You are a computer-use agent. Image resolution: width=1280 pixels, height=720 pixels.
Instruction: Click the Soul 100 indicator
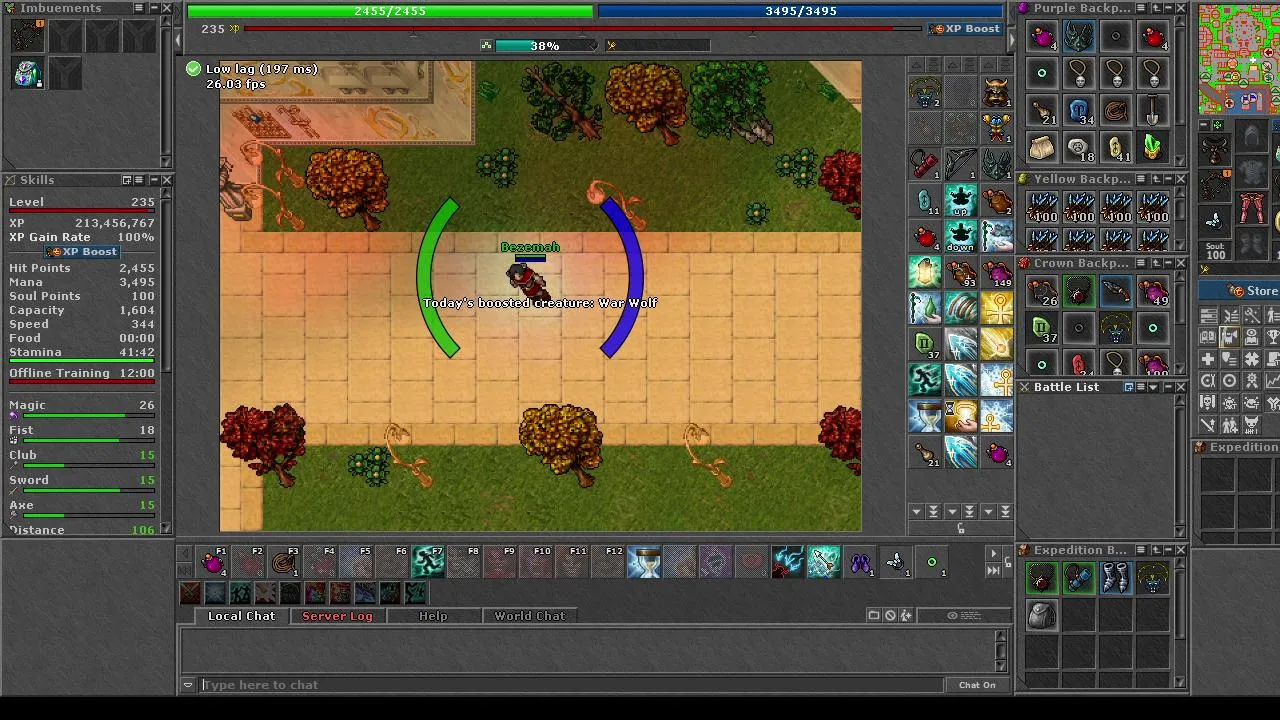1216,250
